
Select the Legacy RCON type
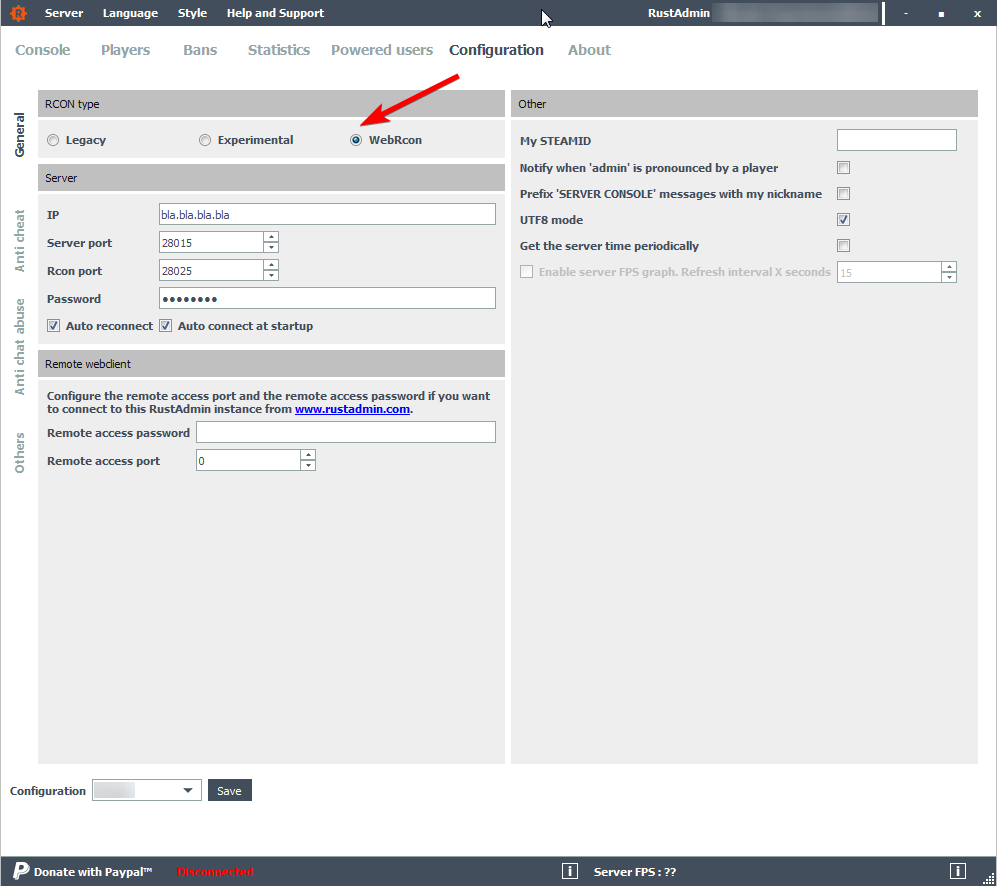(x=53, y=140)
